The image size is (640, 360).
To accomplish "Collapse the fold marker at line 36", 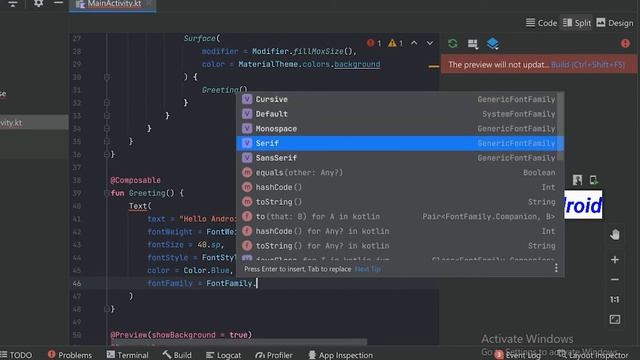I will click(107, 155).
